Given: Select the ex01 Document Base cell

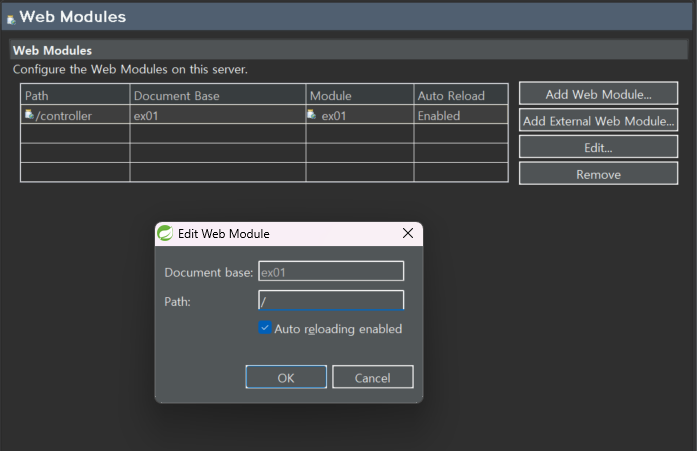Looking at the screenshot, I should [x=218, y=115].
